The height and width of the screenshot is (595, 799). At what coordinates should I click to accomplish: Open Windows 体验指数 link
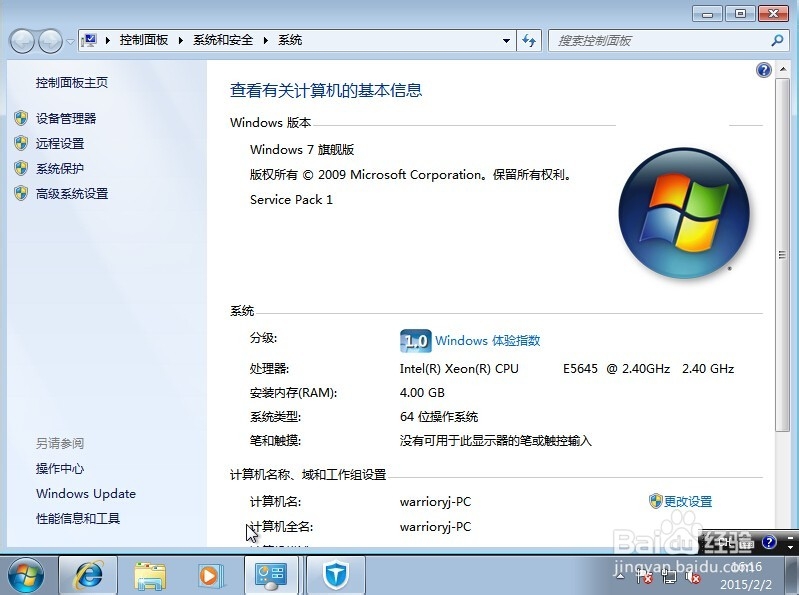488,341
